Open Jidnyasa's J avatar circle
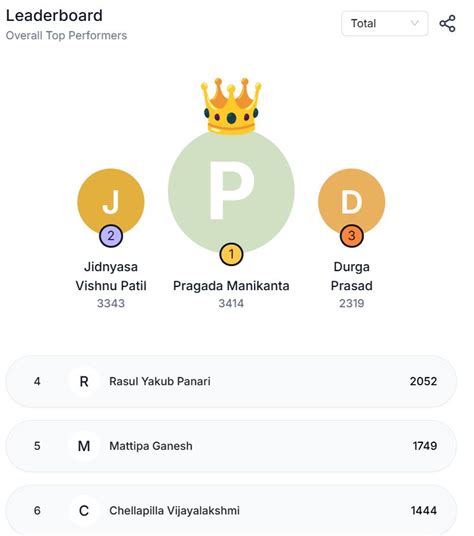The width and height of the screenshot is (474, 536). click(x=111, y=202)
